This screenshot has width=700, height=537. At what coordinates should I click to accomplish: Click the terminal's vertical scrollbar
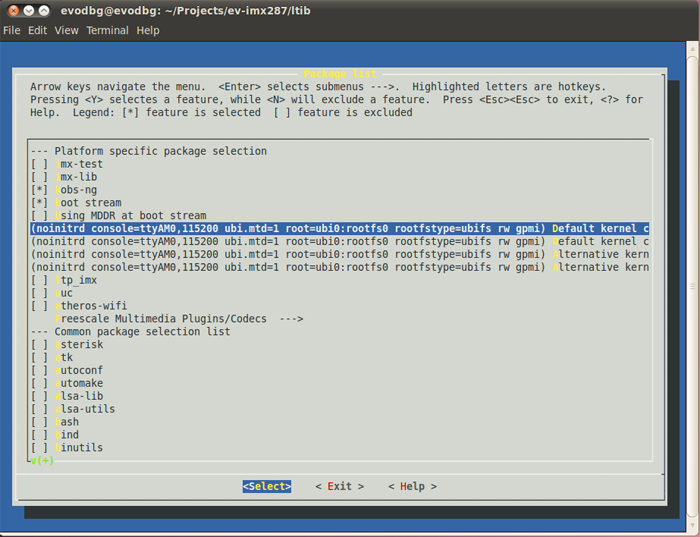click(x=693, y=280)
